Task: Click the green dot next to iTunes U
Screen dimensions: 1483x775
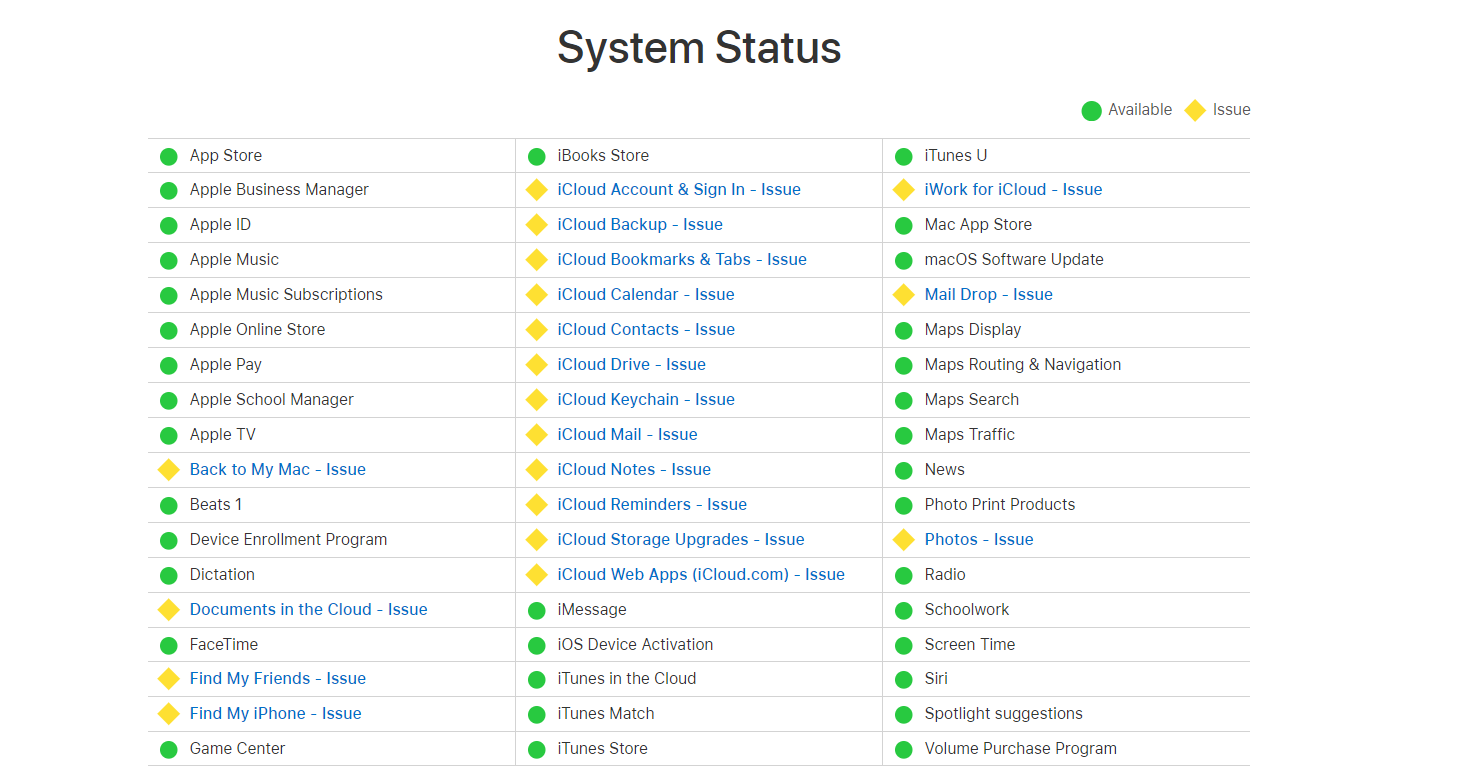Action: click(x=904, y=156)
